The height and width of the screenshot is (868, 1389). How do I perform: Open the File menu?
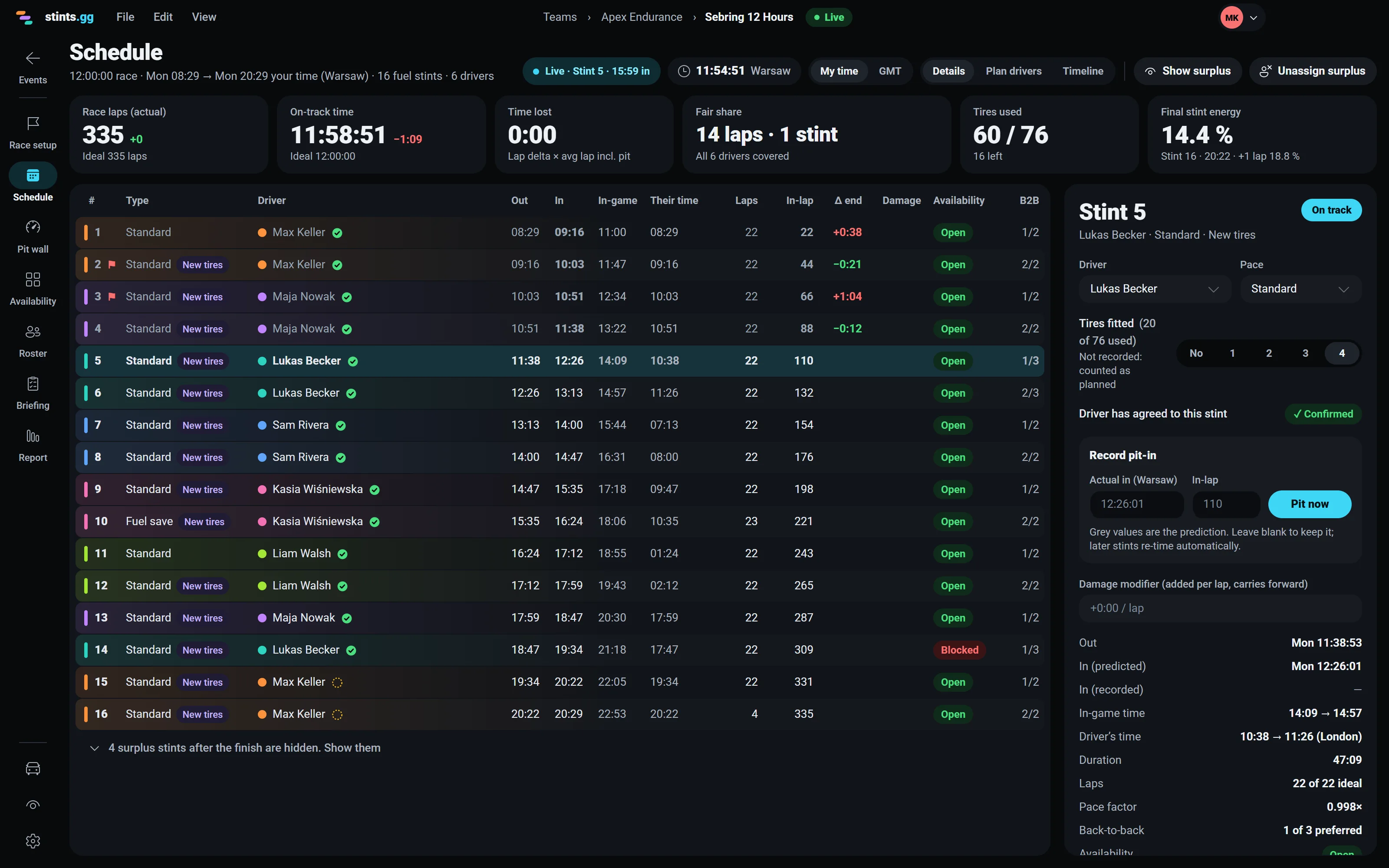(125, 17)
